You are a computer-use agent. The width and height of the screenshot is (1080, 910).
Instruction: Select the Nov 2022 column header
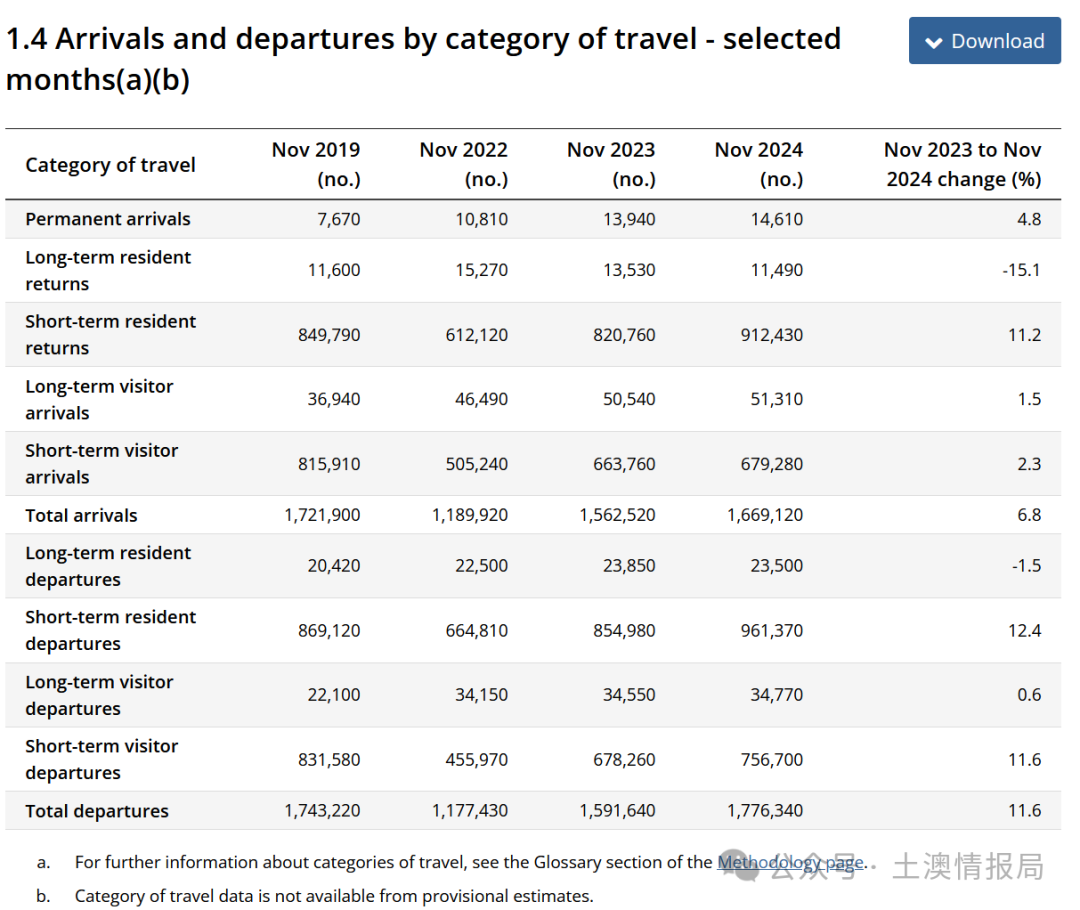point(463,164)
